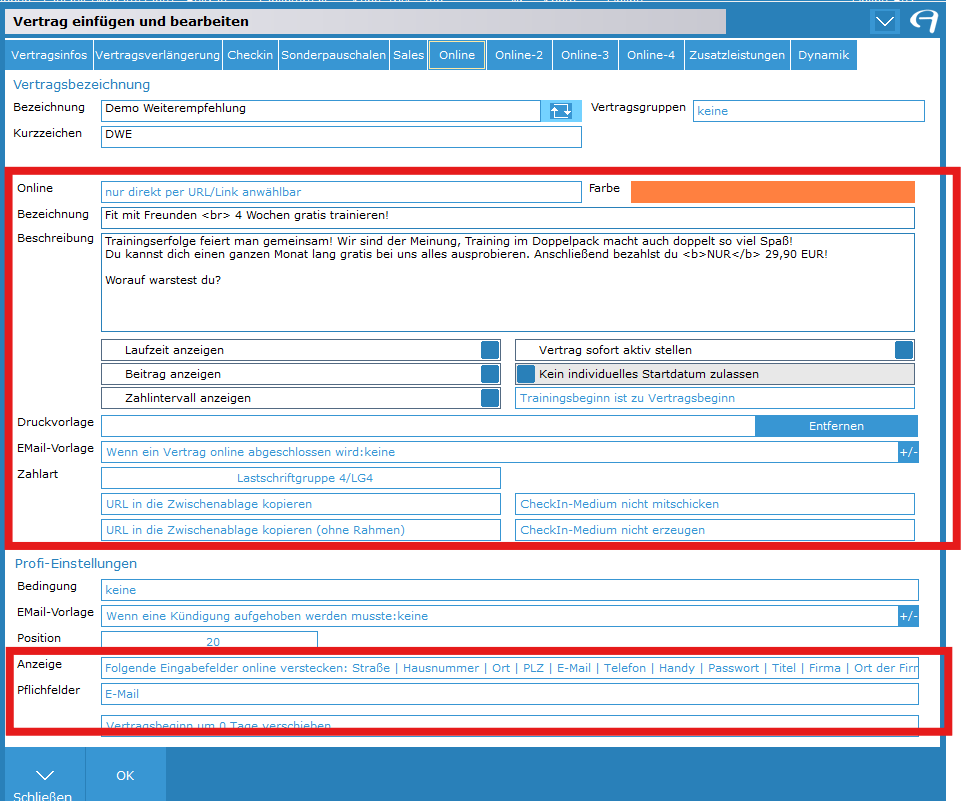Open the Vertragsgruppen selection field
The image size is (962, 801).
coord(808,111)
